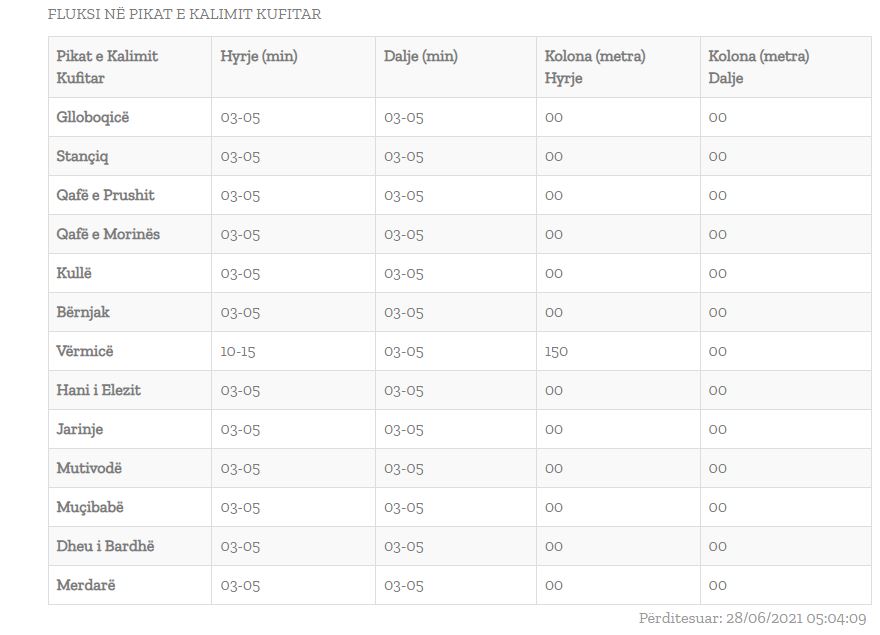Click the Mutivodë row label
Image resolution: width=880 pixels, height=635 pixels.
pyautogui.click(x=89, y=468)
